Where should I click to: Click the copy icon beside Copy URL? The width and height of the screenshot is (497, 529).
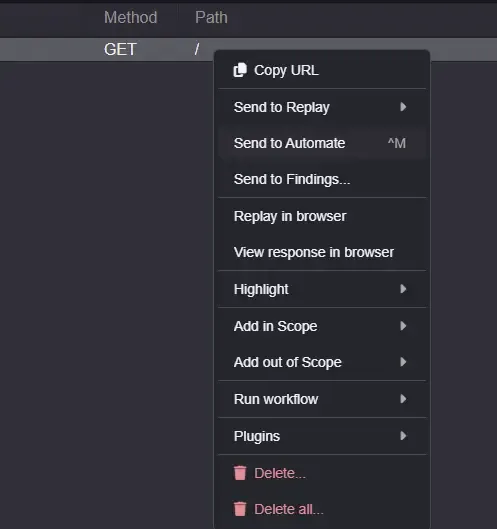pyautogui.click(x=240, y=70)
